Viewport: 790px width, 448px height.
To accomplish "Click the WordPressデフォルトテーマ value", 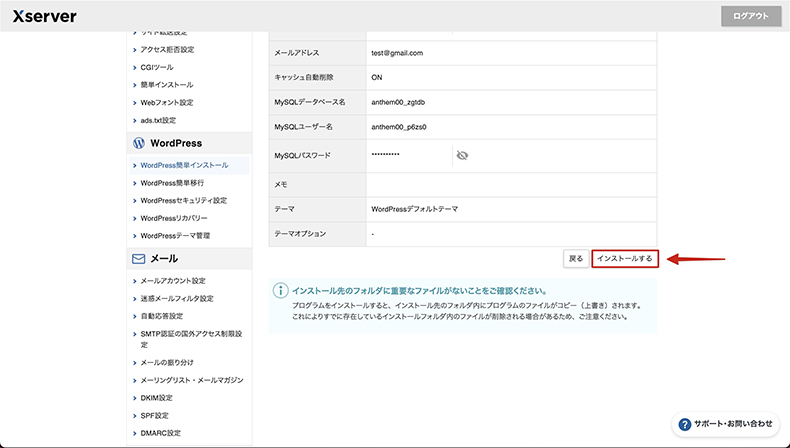I will [415, 209].
